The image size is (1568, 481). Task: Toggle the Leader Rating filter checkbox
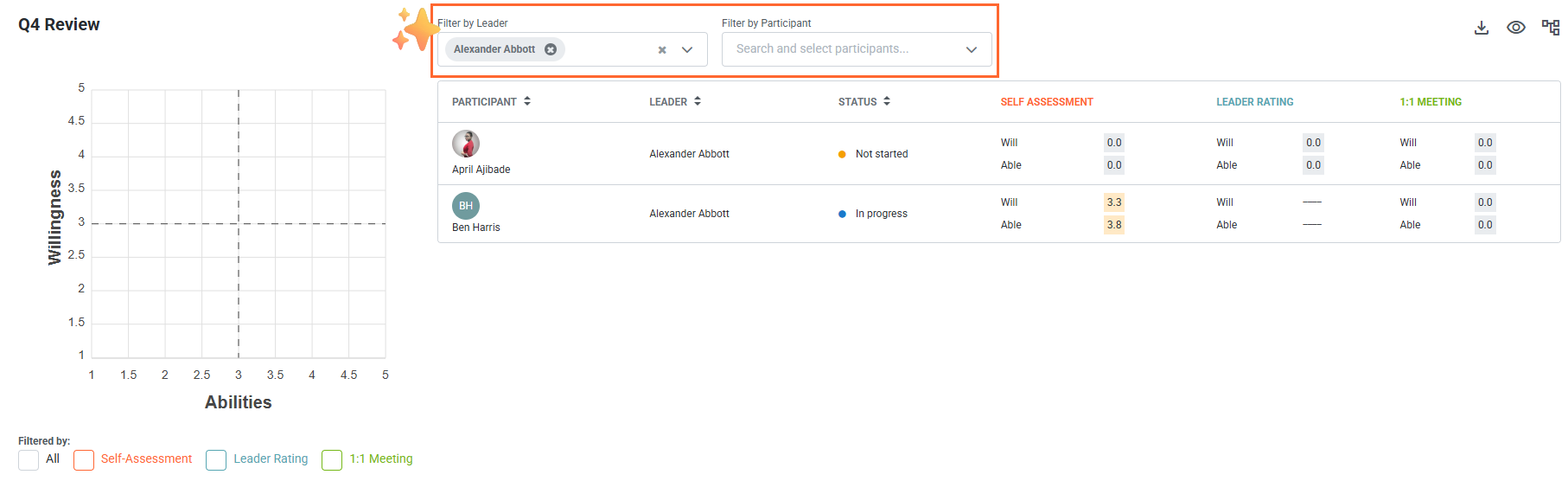point(216,459)
